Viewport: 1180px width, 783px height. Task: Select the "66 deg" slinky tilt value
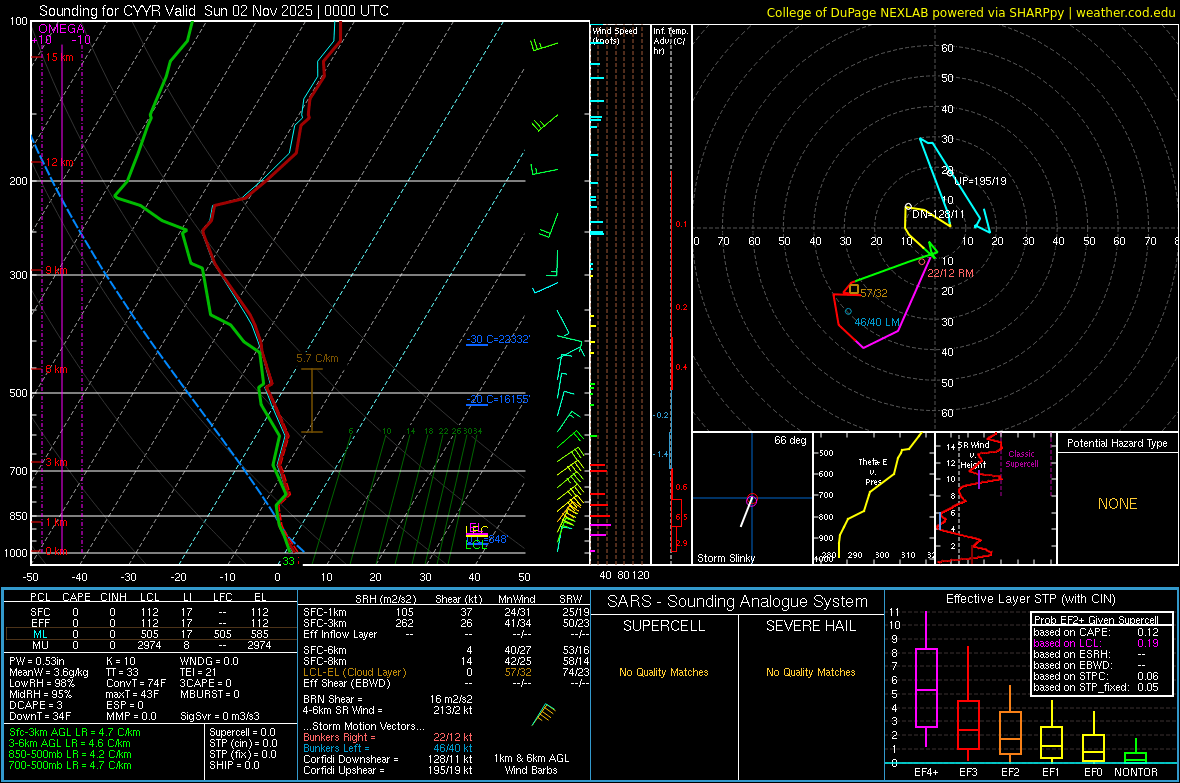point(790,440)
